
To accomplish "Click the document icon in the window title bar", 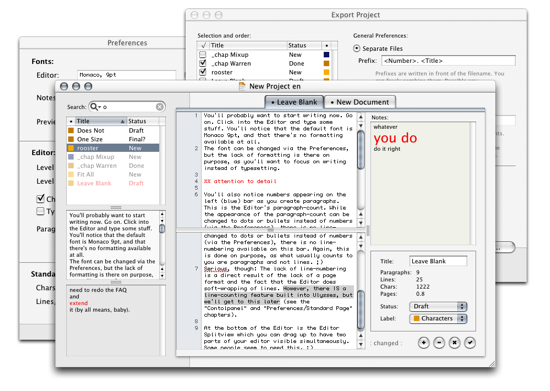I will [242, 86].
